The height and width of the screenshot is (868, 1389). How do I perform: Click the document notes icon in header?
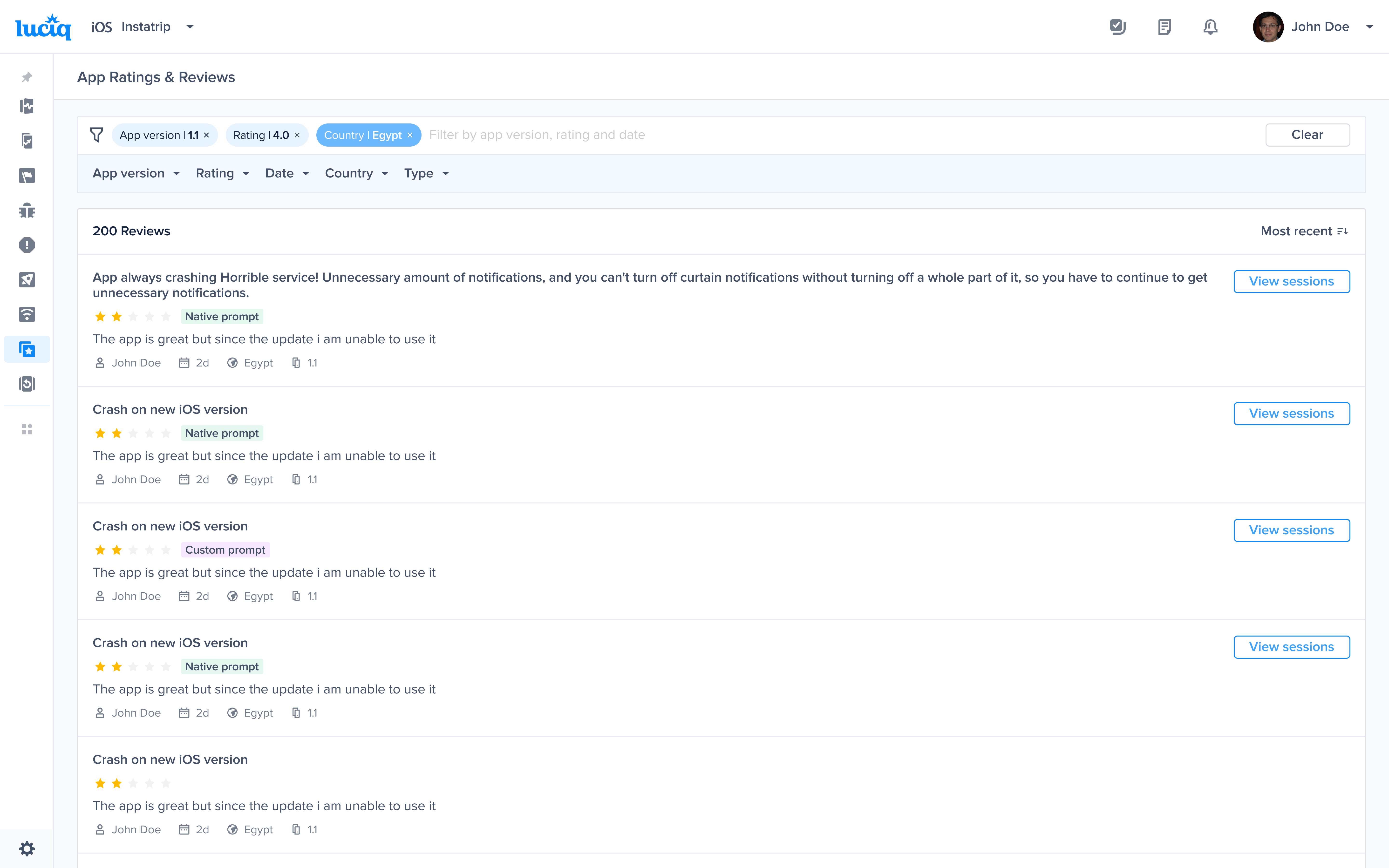[1164, 27]
